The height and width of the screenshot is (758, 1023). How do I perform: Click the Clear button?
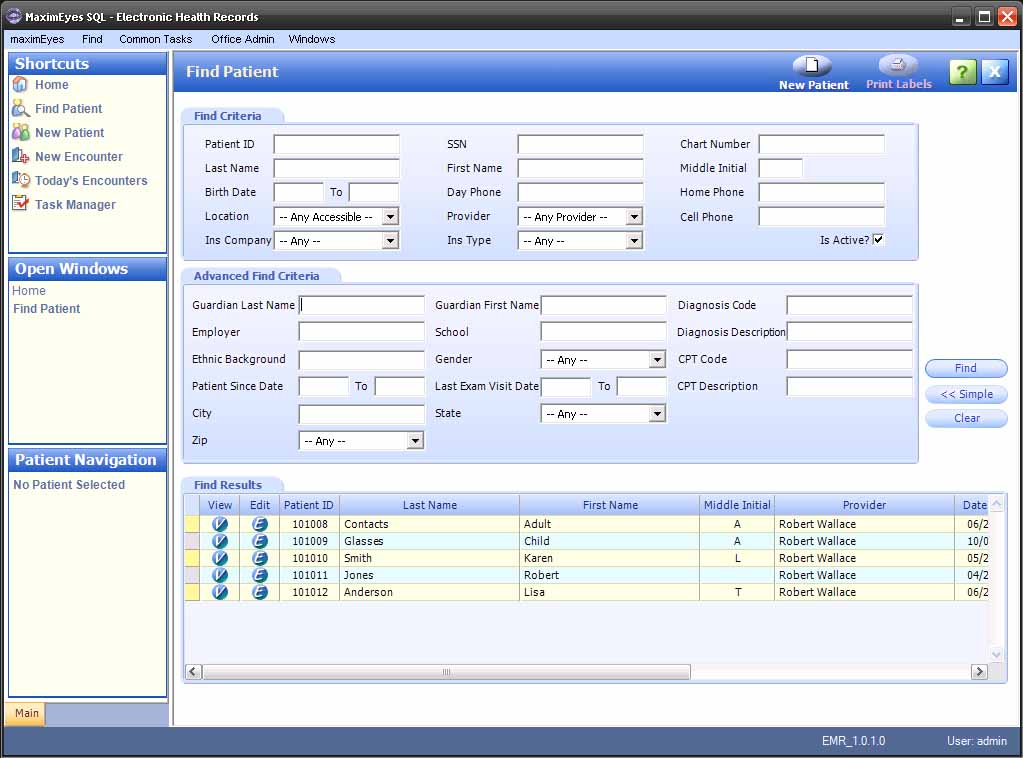click(966, 418)
